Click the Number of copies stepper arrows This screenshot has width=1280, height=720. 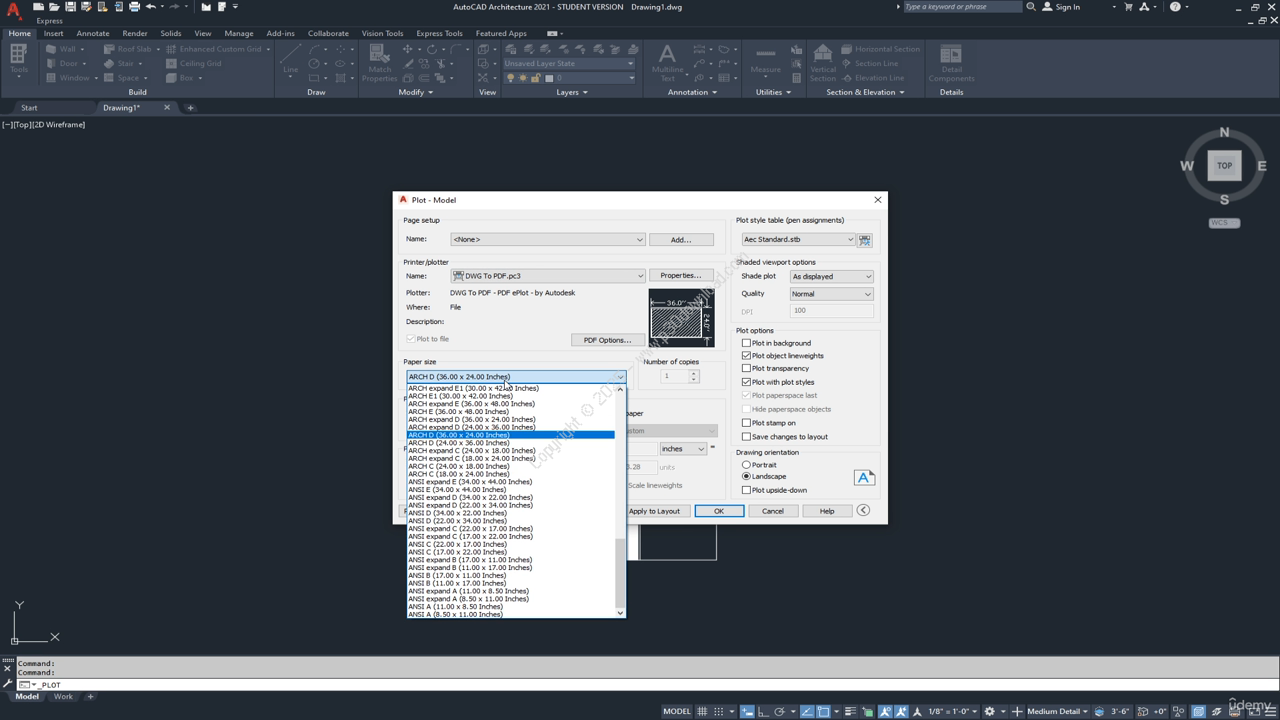[694, 376]
